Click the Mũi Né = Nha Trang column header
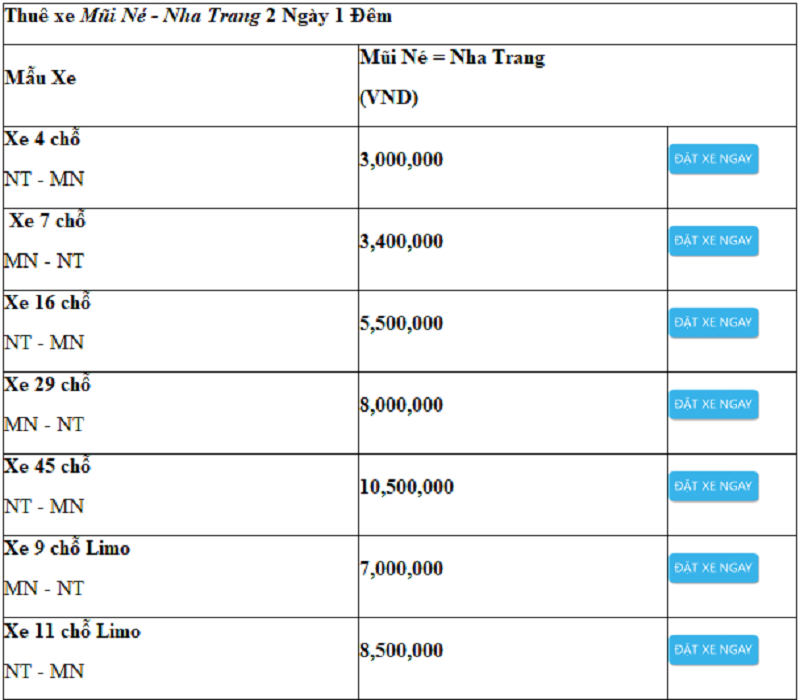Viewport: 800px width, 700px height. [x=452, y=58]
